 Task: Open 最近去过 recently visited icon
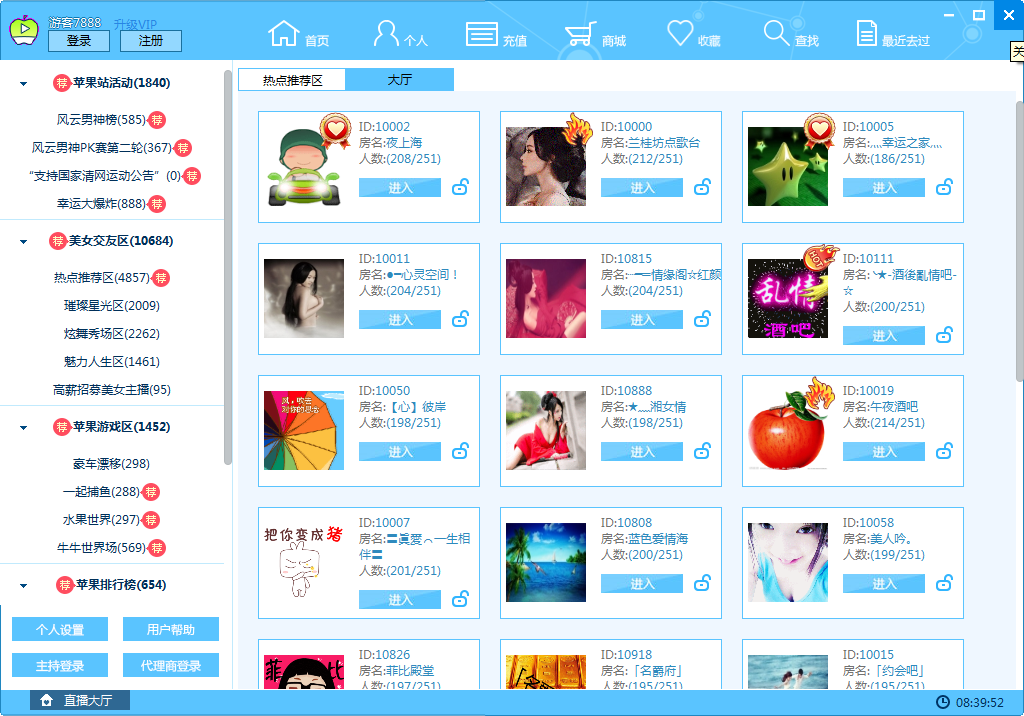(868, 32)
